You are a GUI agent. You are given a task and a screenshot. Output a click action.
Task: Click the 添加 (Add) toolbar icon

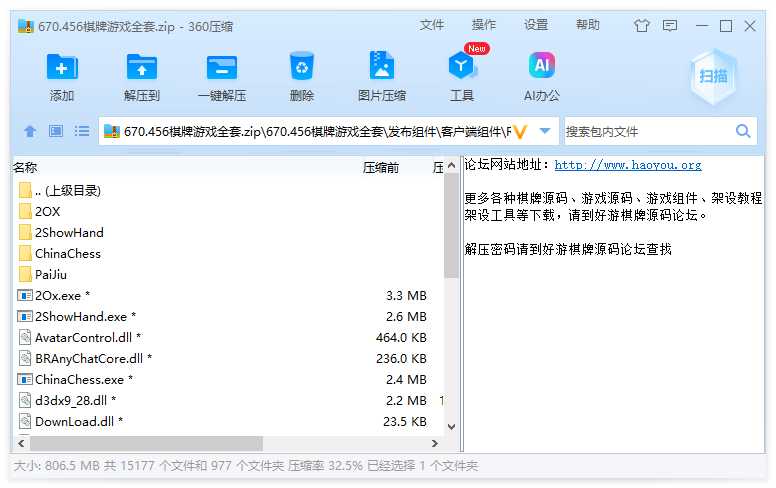[62, 67]
